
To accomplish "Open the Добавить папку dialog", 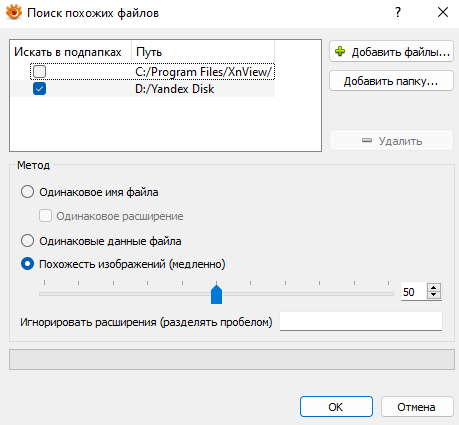I will [391, 81].
